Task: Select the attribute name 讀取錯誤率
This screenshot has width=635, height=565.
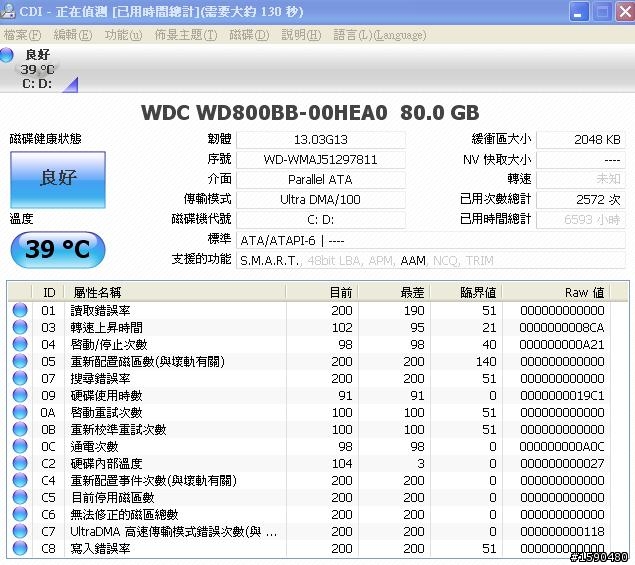Action: pos(100,311)
